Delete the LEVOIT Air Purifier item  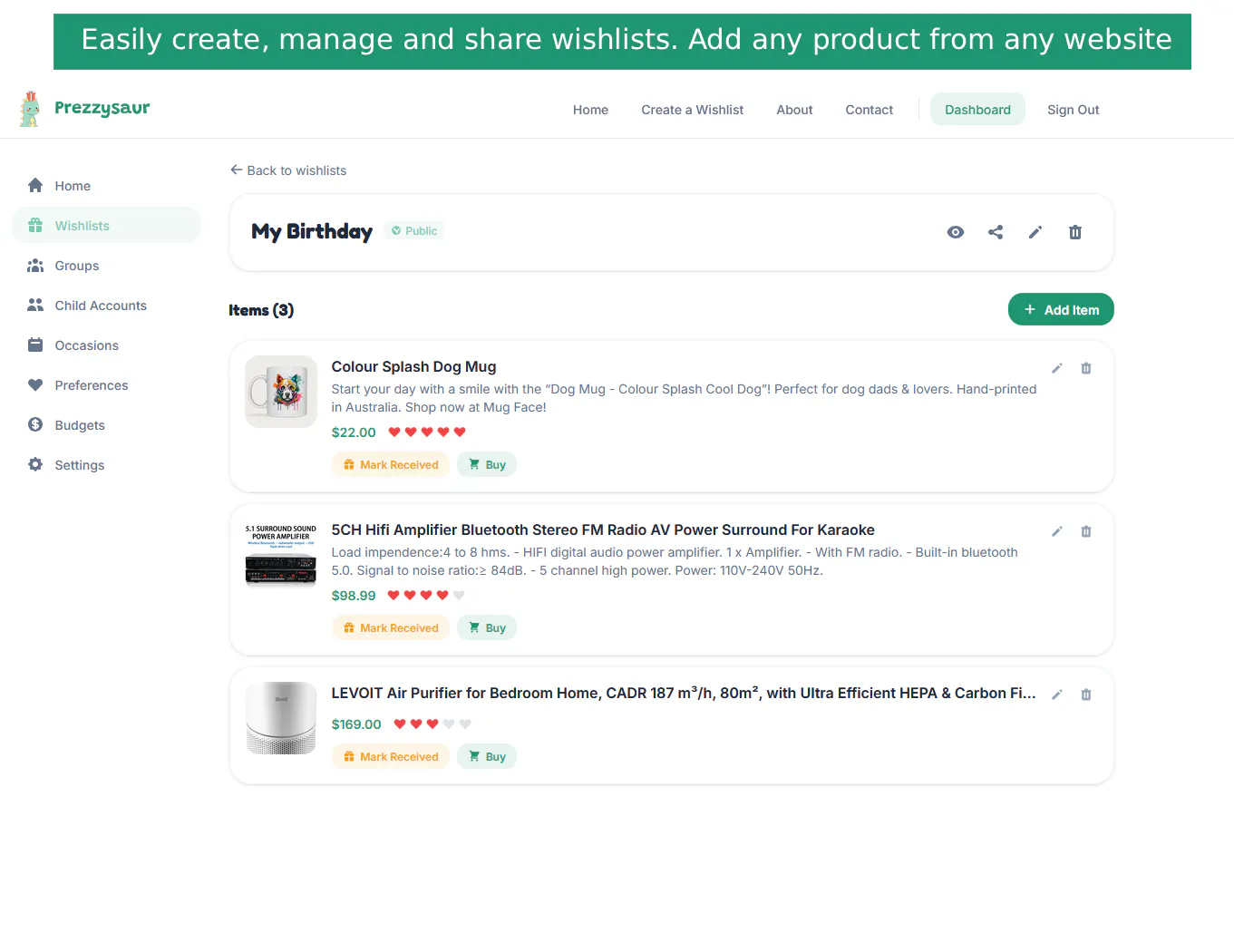pyautogui.click(x=1086, y=695)
